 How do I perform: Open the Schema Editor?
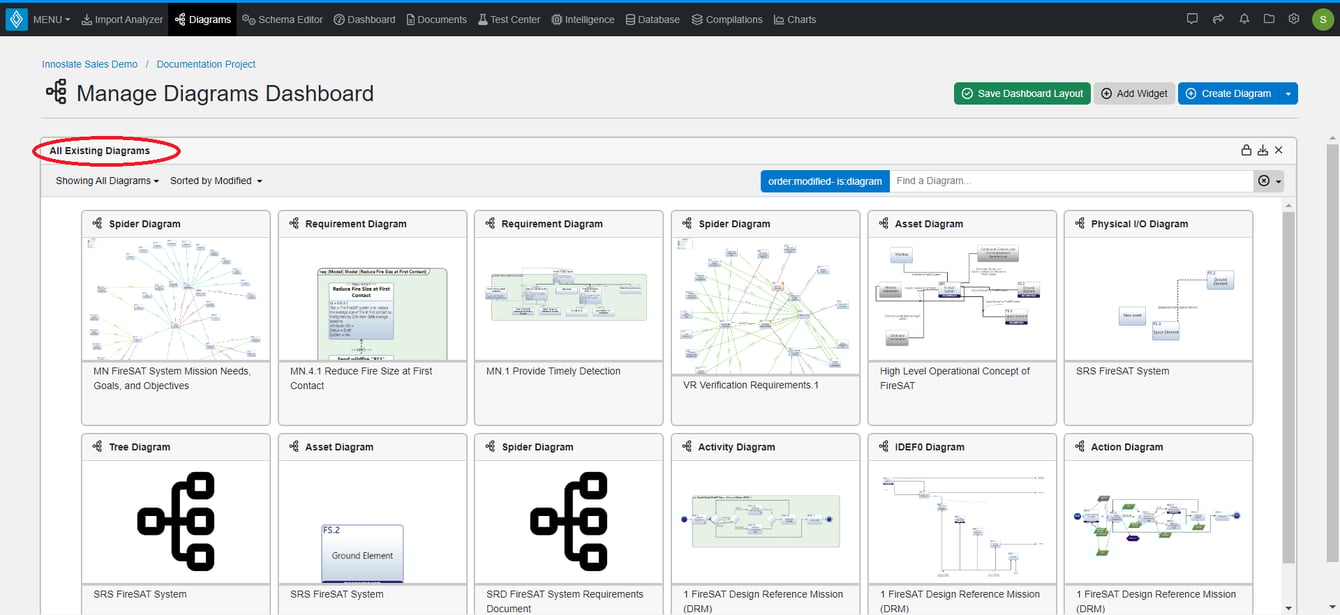click(x=283, y=18)
